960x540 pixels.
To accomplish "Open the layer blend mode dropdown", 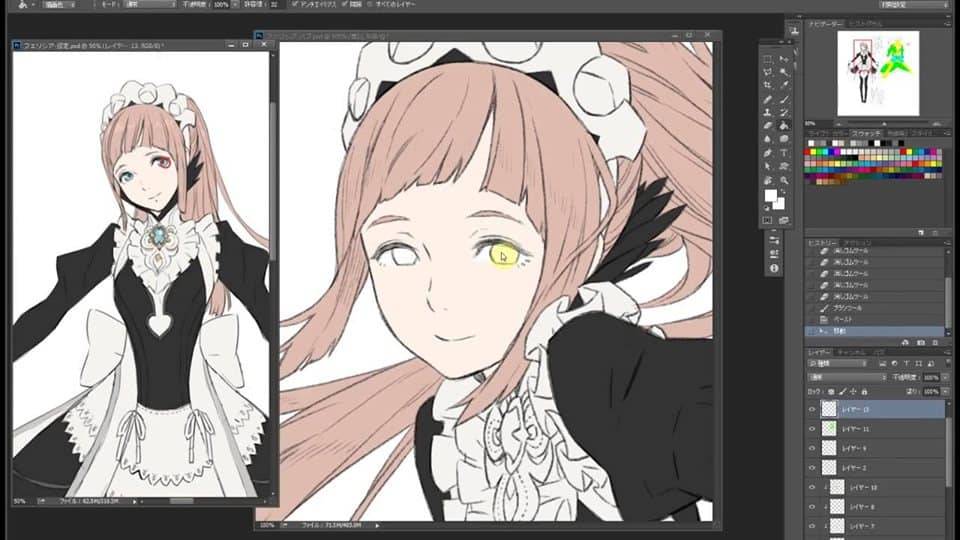I will tap(846, 377).
